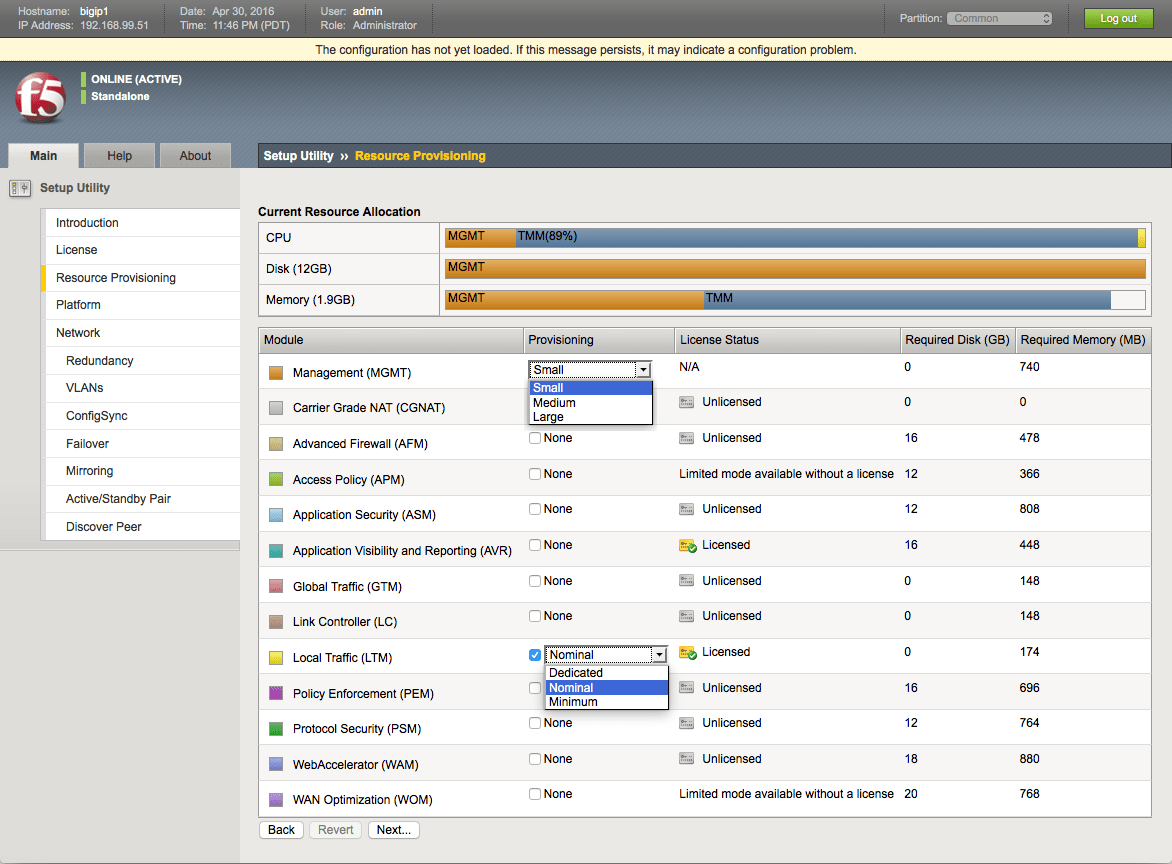Open ConfigSync in the setup menu
The image size is (1172, 864).
143,416
